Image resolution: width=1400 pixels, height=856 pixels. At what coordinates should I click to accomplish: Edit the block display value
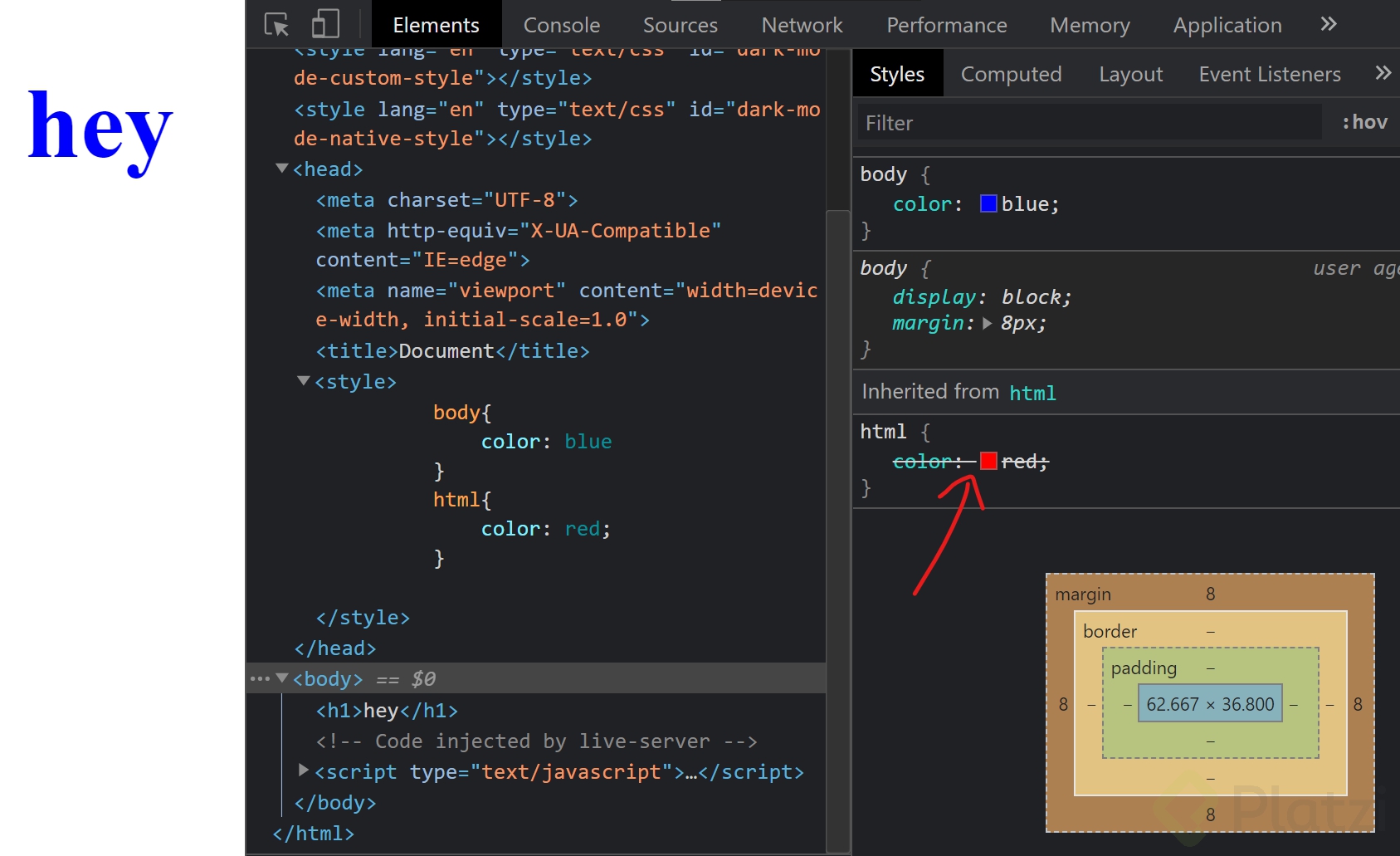tap(1031, 297)
